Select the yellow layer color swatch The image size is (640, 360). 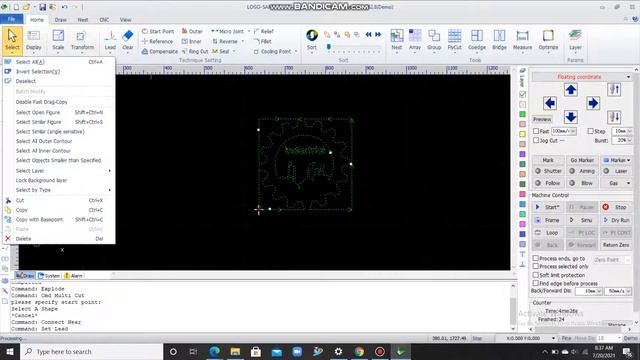(x=522, y=134)
